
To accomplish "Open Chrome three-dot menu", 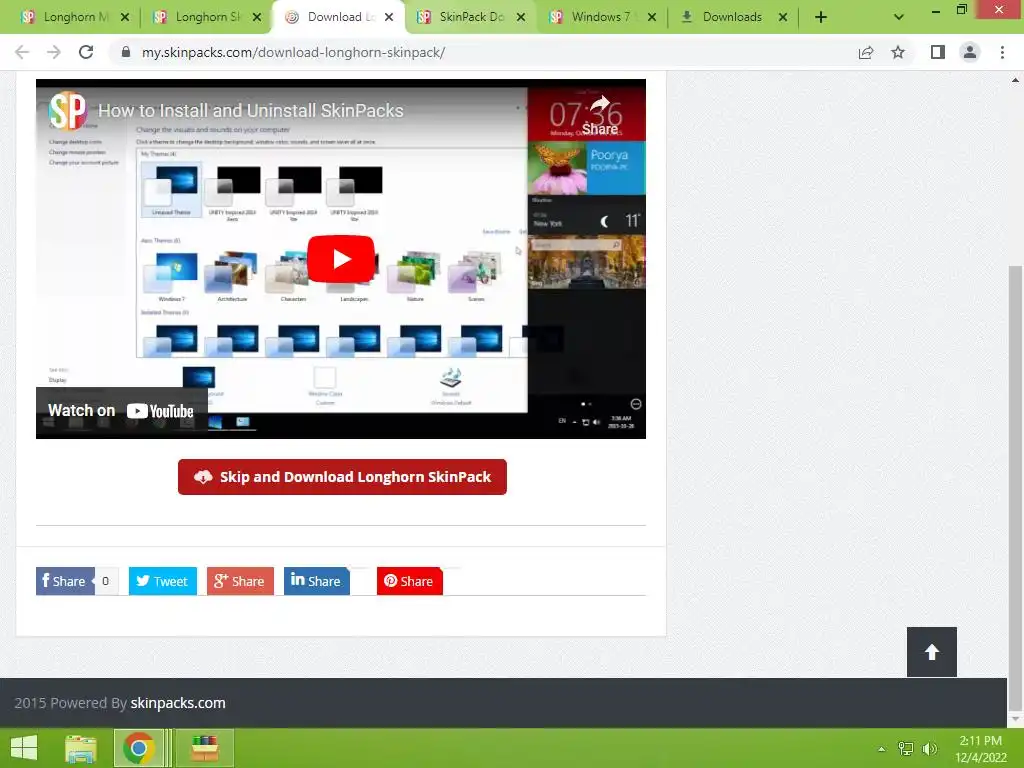I will click(x=1002, y=52).
